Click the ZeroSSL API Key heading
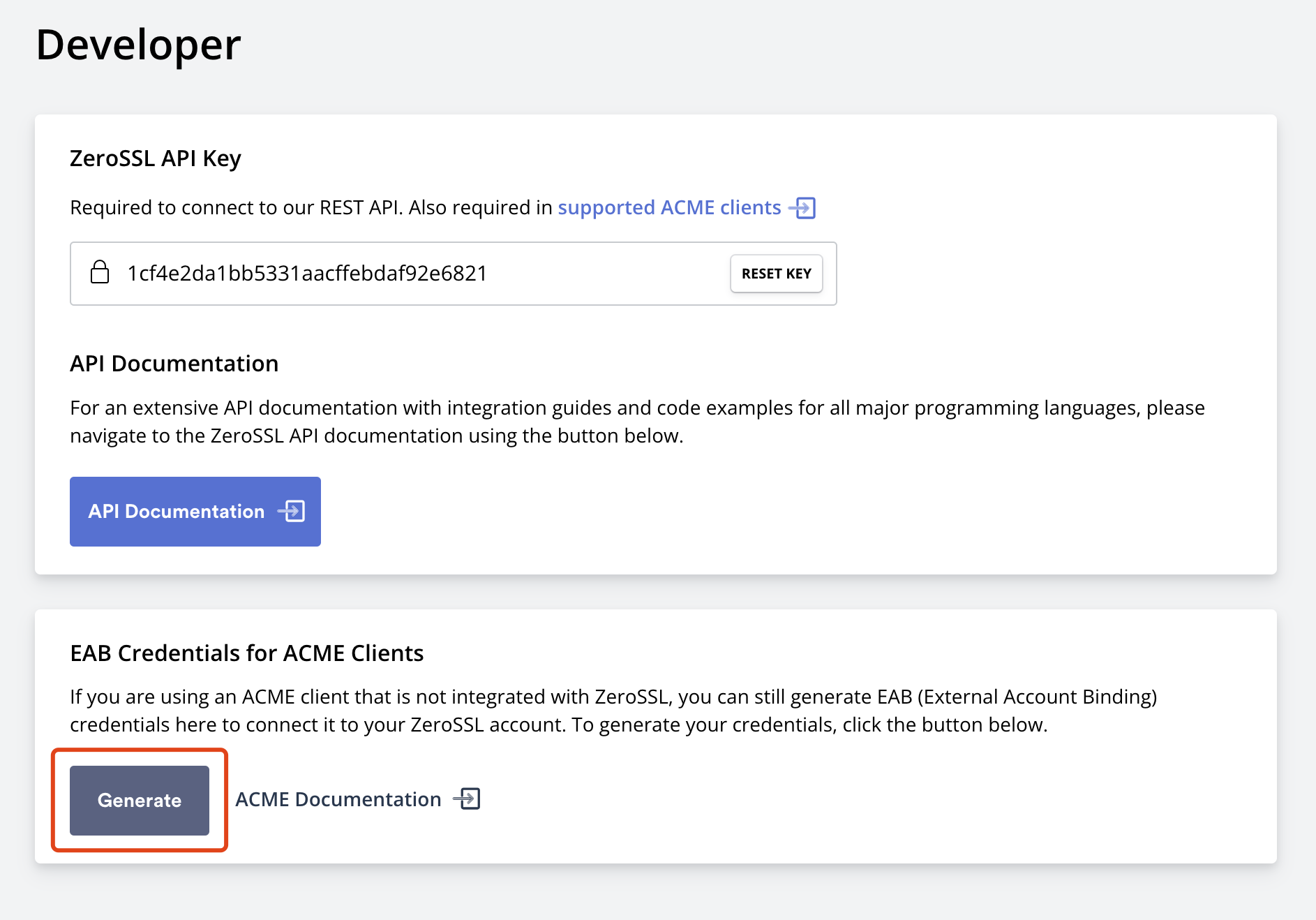Screen dimensions: 1316x920 (x=156, y=158)
